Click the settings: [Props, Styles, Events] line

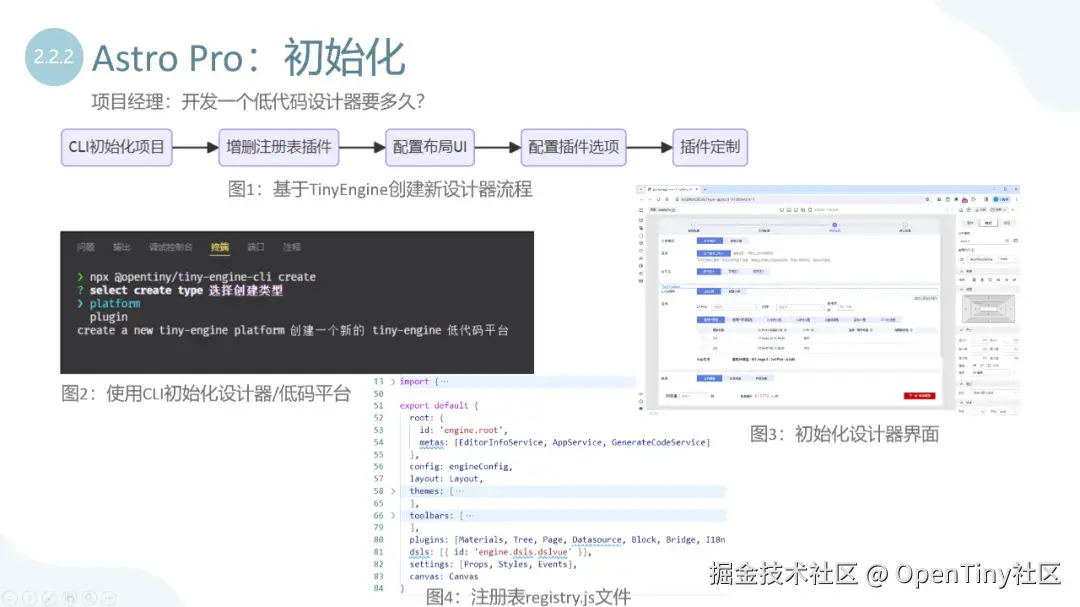[x=492, y=564]
